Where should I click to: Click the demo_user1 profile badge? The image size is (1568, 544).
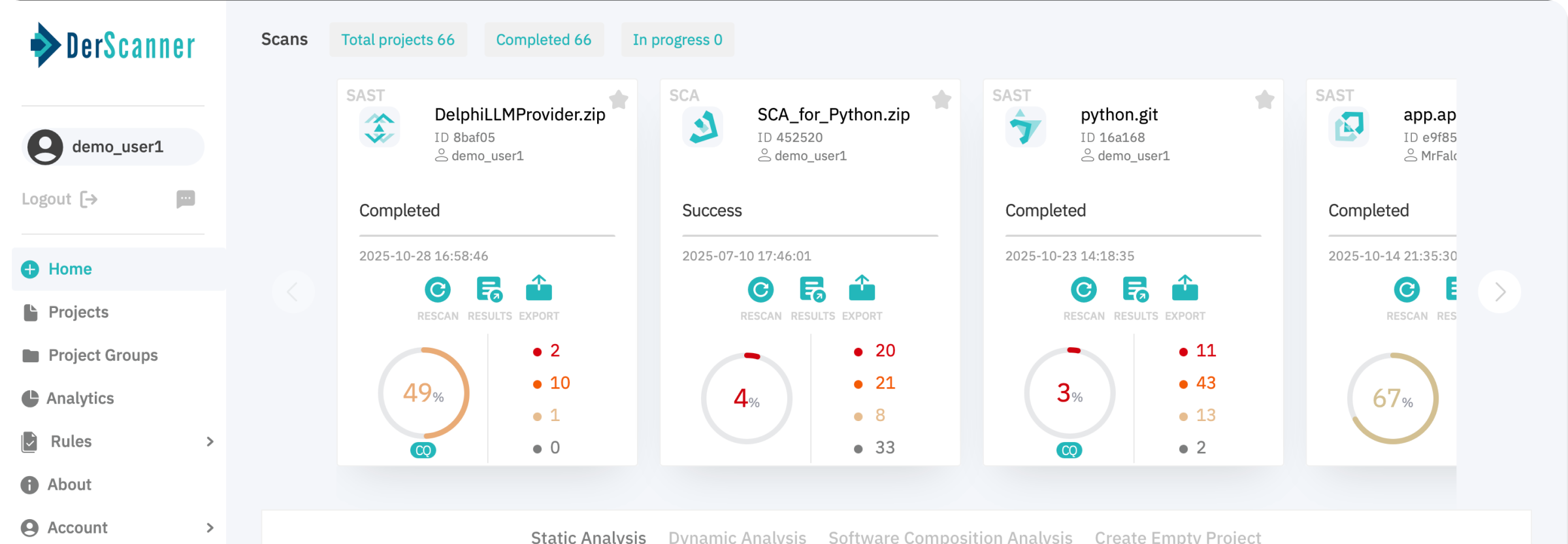coord(113,147)
